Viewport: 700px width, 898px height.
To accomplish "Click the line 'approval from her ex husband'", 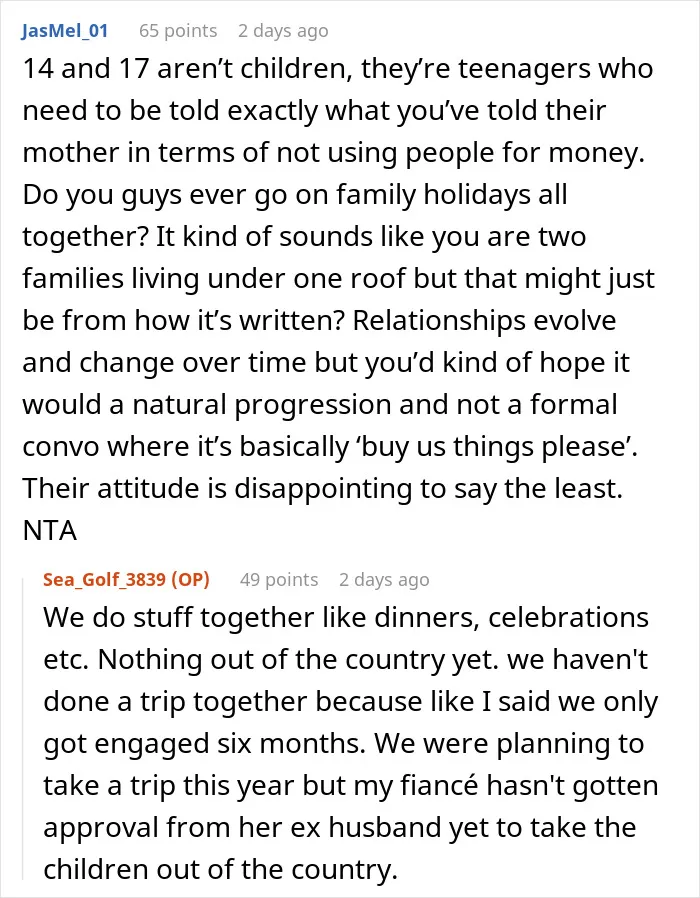I will pos(340,828).
